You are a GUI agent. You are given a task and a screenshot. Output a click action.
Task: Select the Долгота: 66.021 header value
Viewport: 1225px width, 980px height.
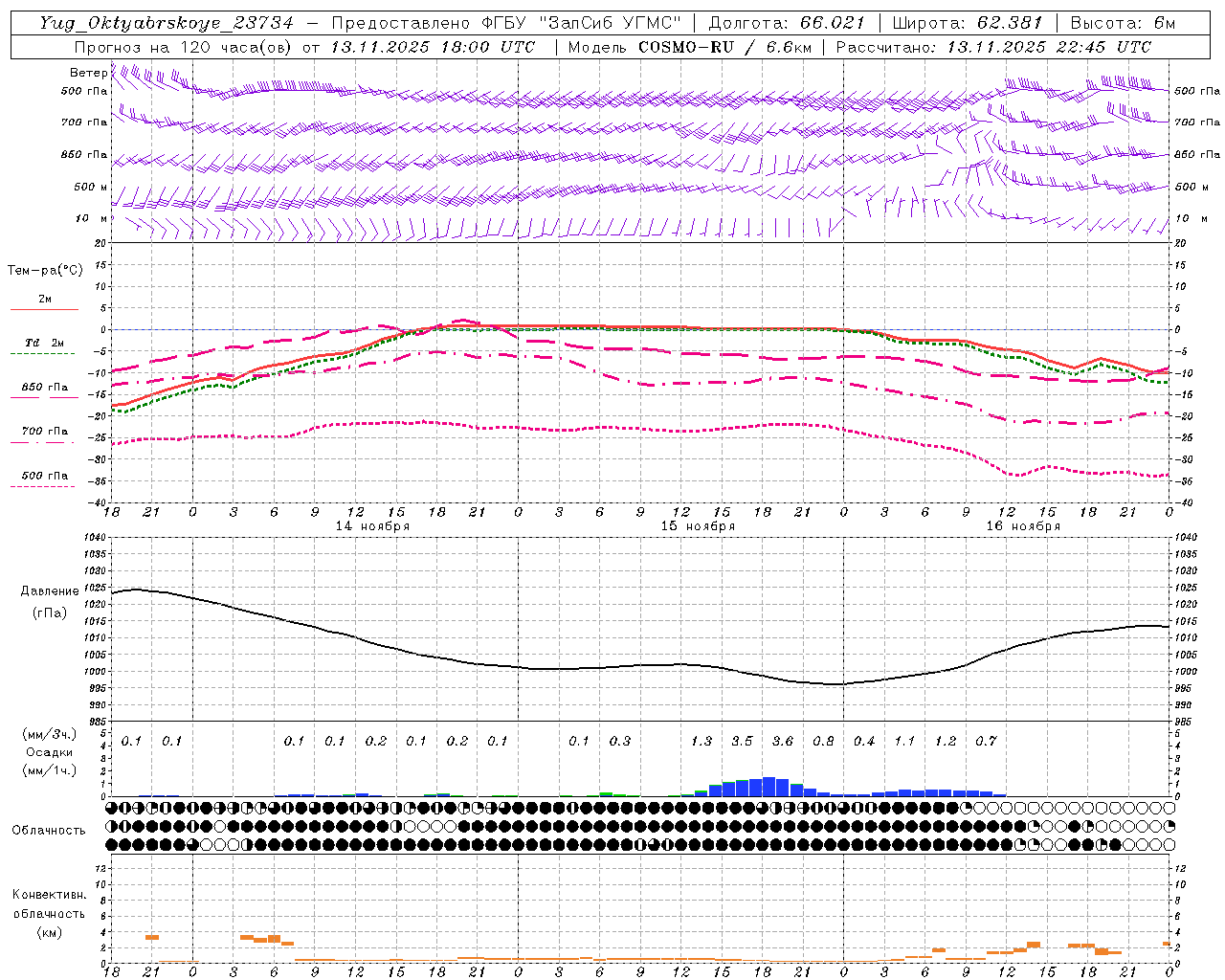787,23
